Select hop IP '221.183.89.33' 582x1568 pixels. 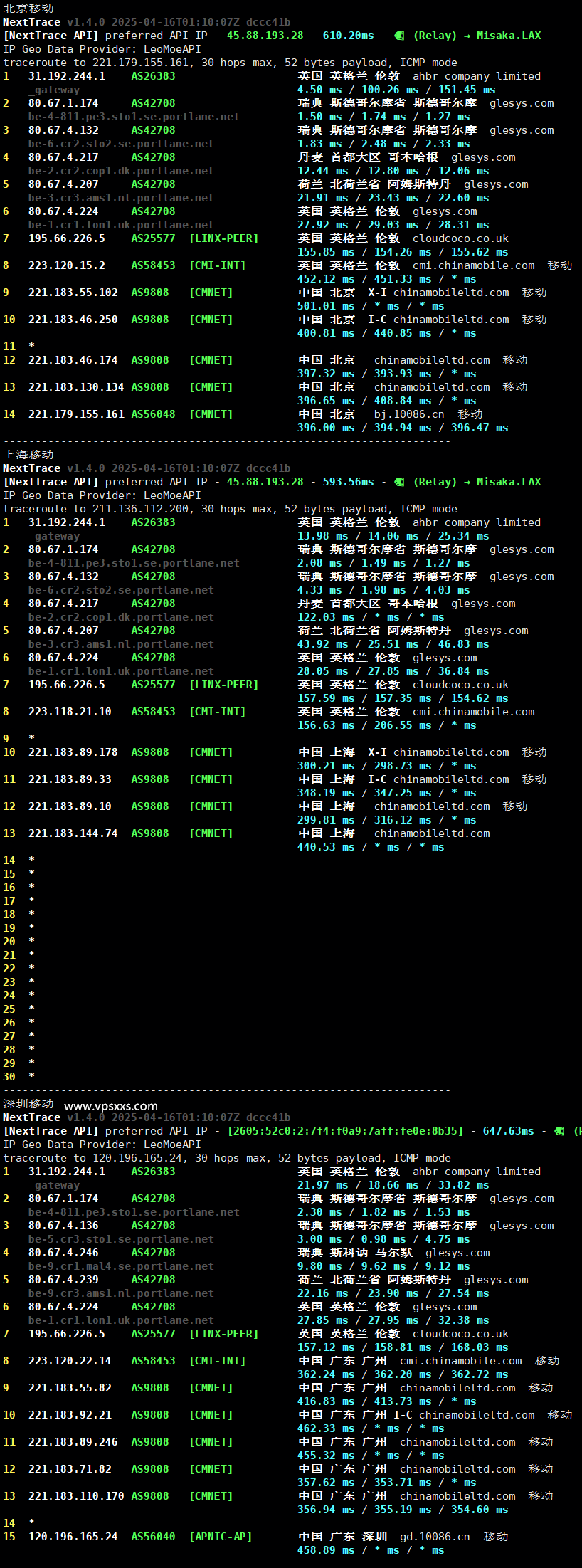(x=70, y=779)
